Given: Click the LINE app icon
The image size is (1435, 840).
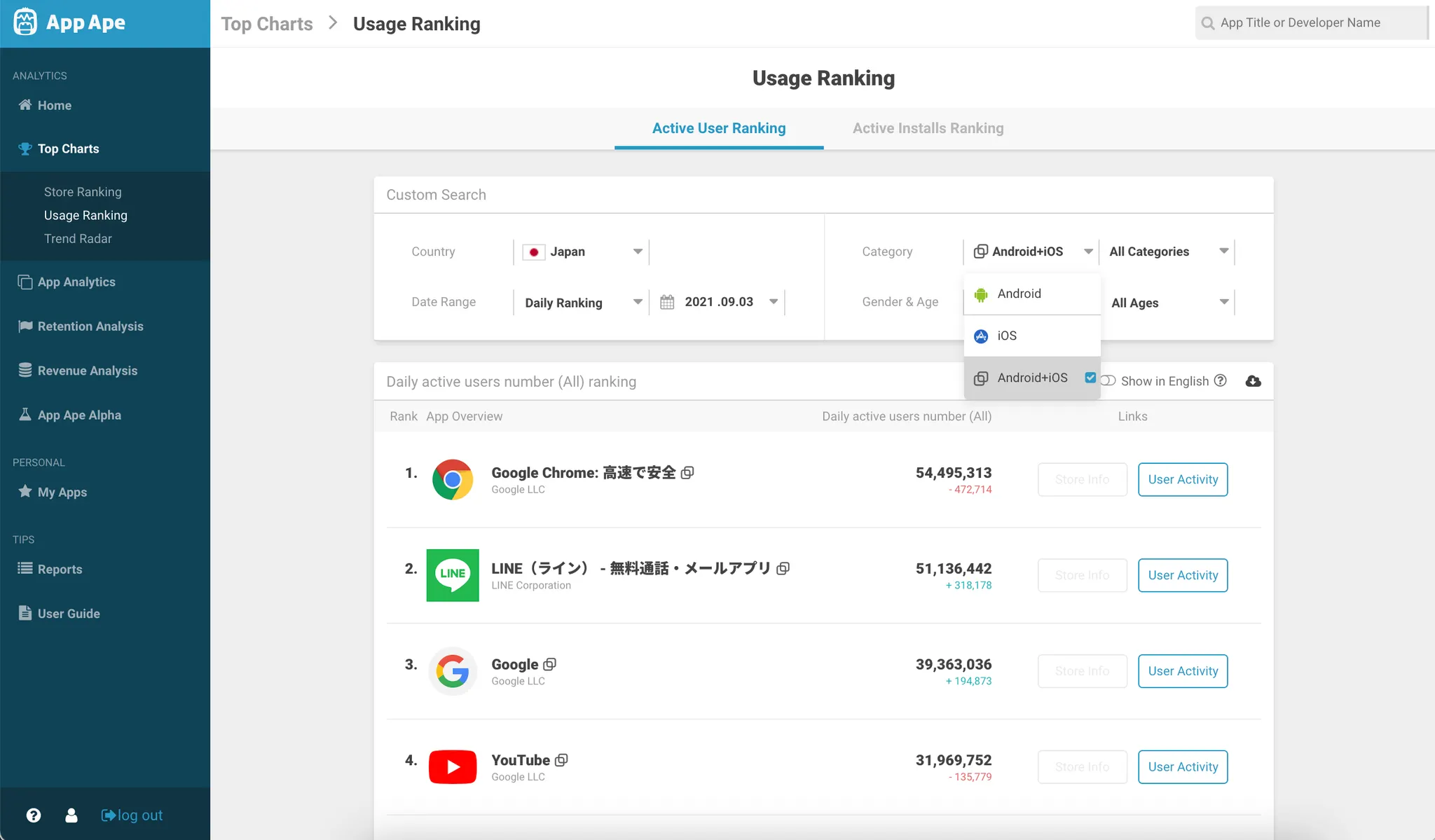Looking at the screenshot, I should tap(453, 575).
